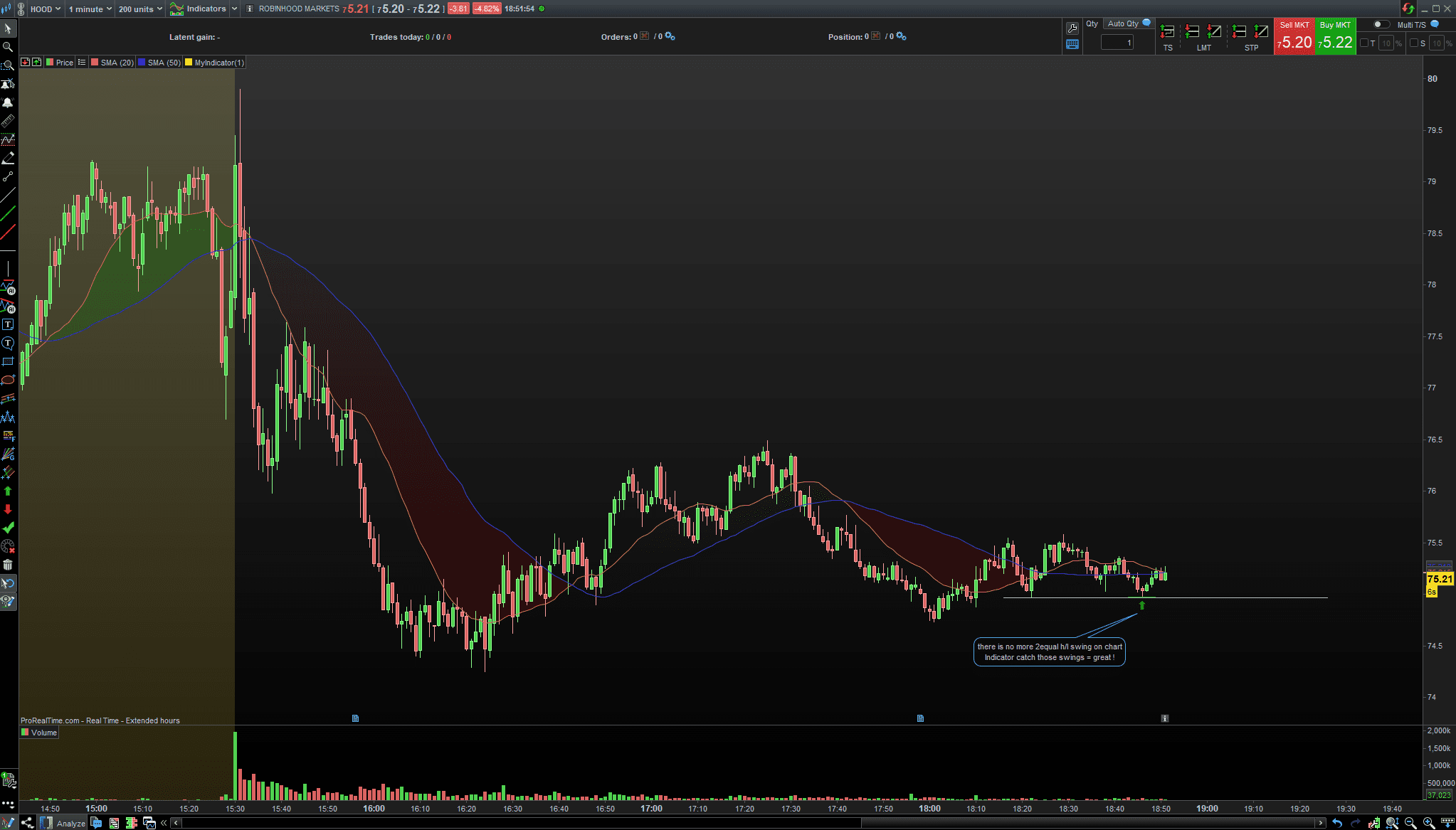Select the zoom magnifier tool
This screenshot has height=830, width=1456.
pyautogui.click(x=8, y=47)
